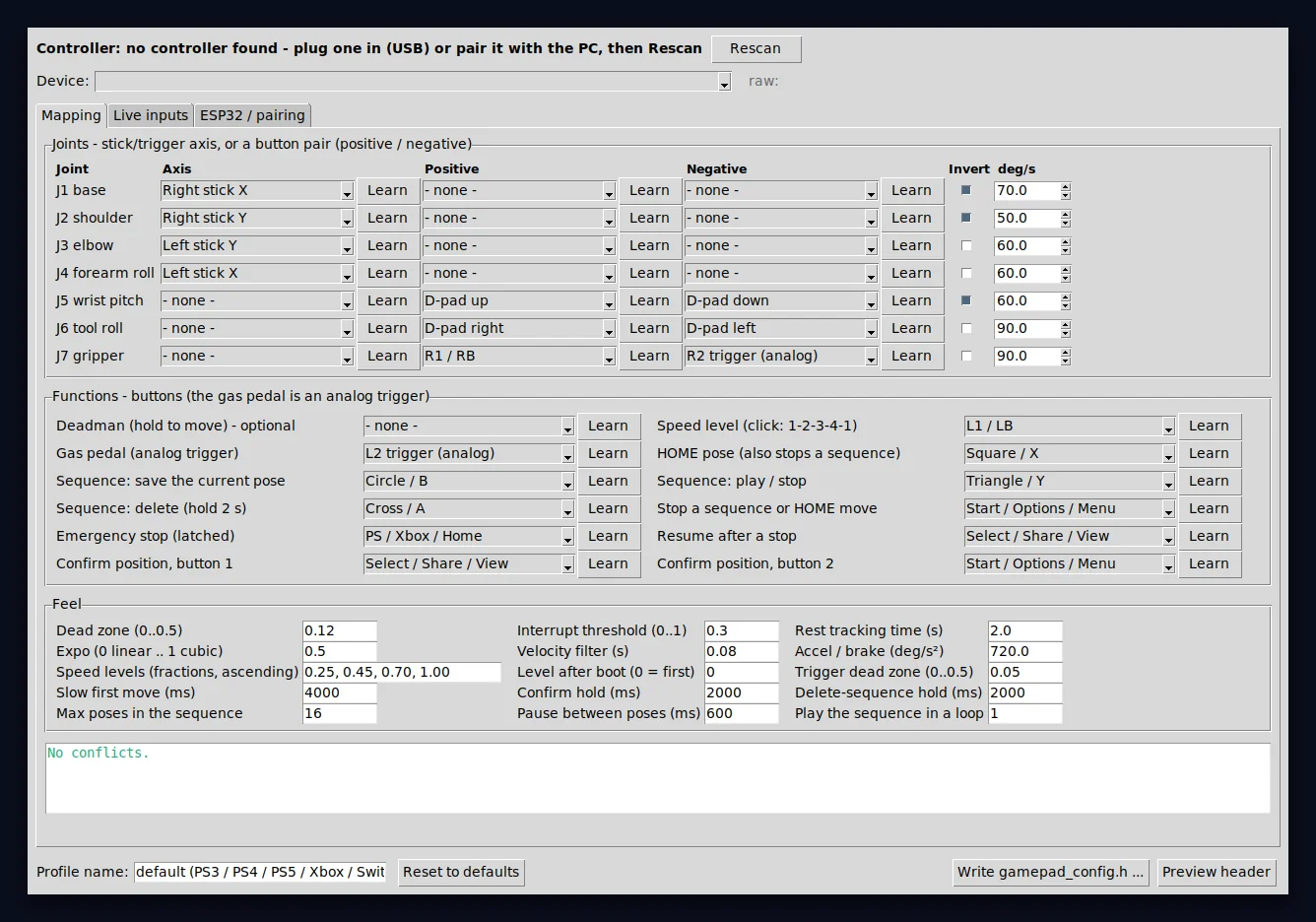1316x922 pixels.
Task: Learn the J5 wrist pitch positive button
Action: [x=649, y=300]
